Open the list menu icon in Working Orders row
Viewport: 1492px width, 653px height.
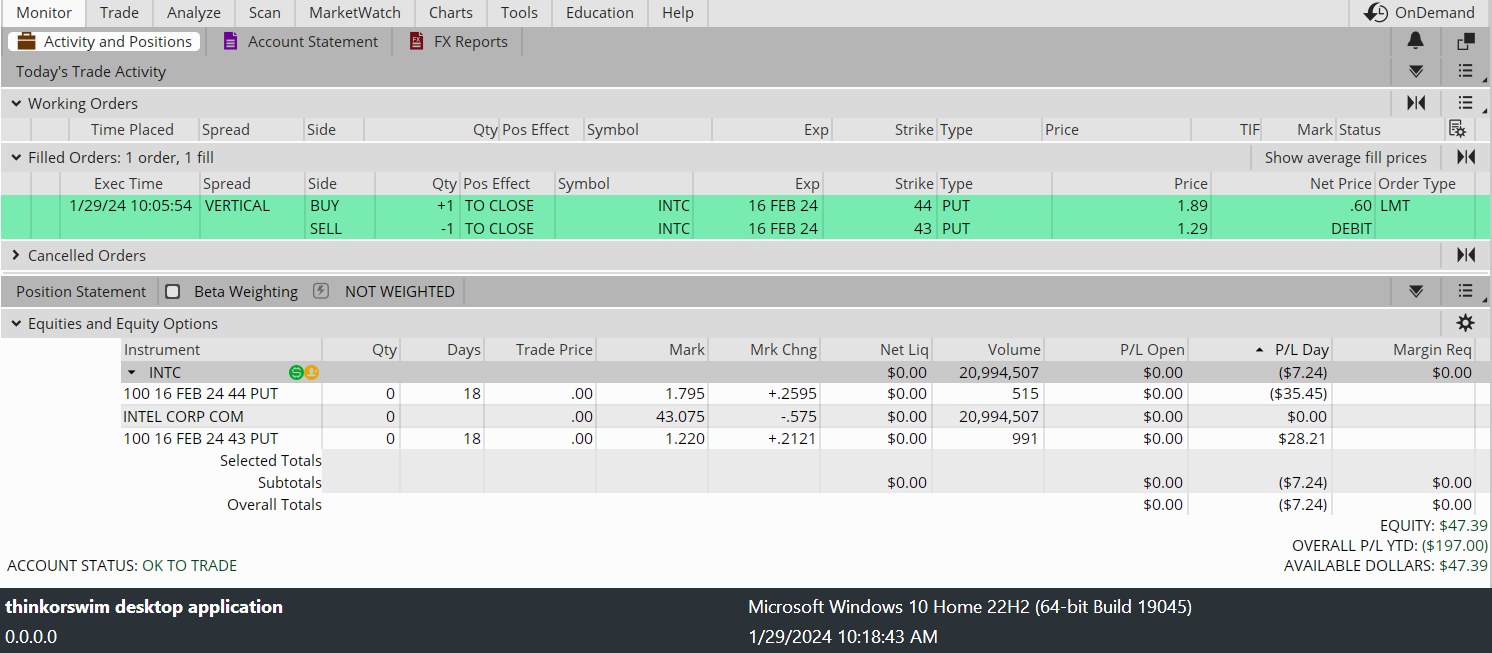(x=1466, y=102)
